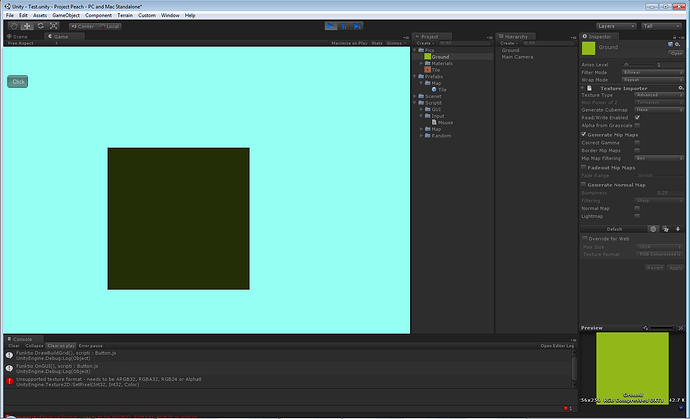
Task: Select the Rotate tool in the toolbar
Action: (x=40, y=26)
